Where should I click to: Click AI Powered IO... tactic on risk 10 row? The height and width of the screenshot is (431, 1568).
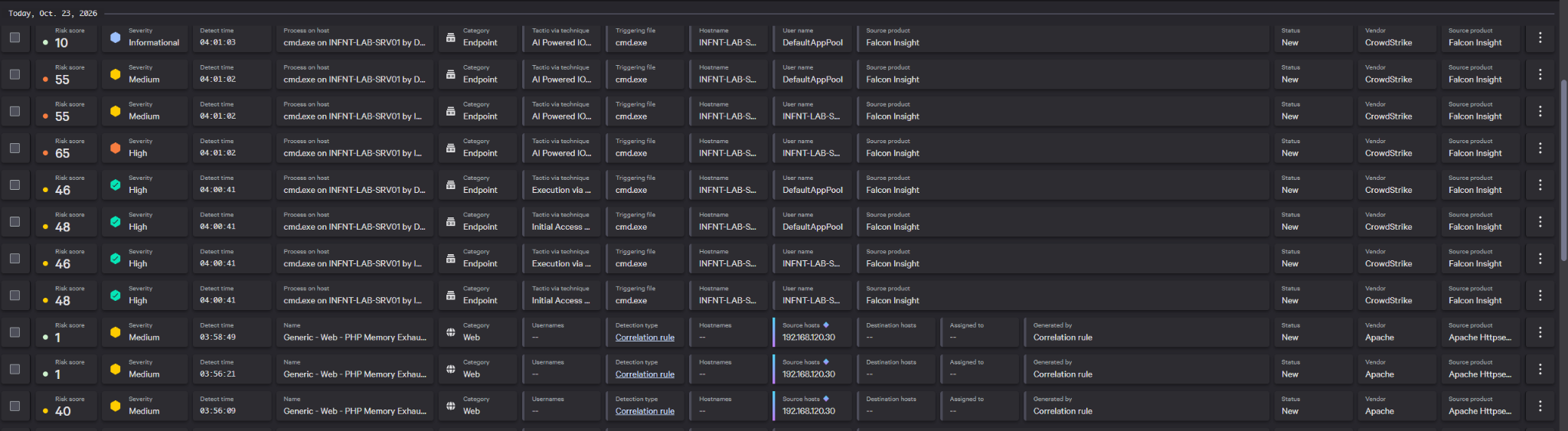coord(561,43)
